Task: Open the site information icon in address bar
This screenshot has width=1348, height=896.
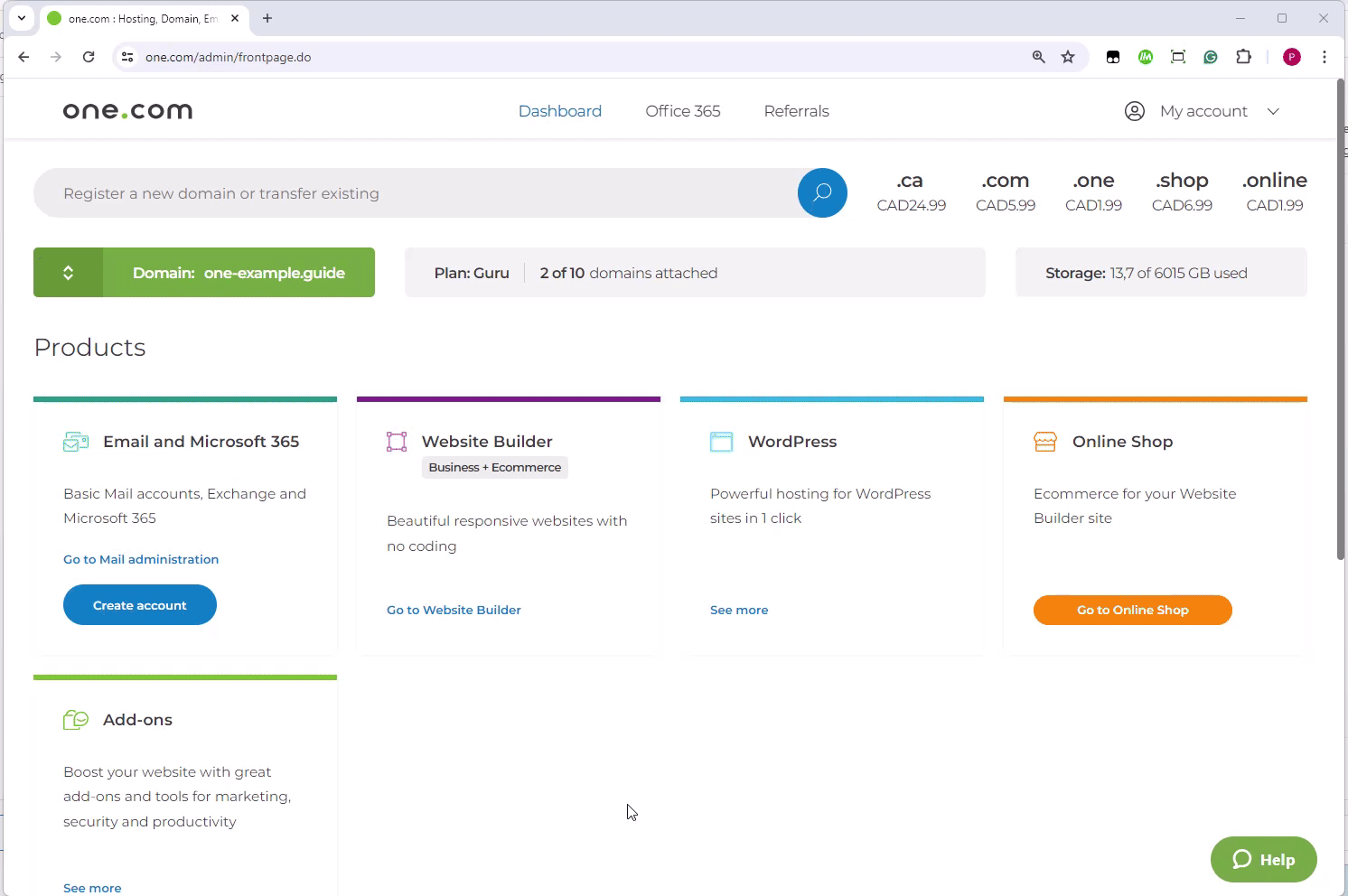Action: point(127,57)
